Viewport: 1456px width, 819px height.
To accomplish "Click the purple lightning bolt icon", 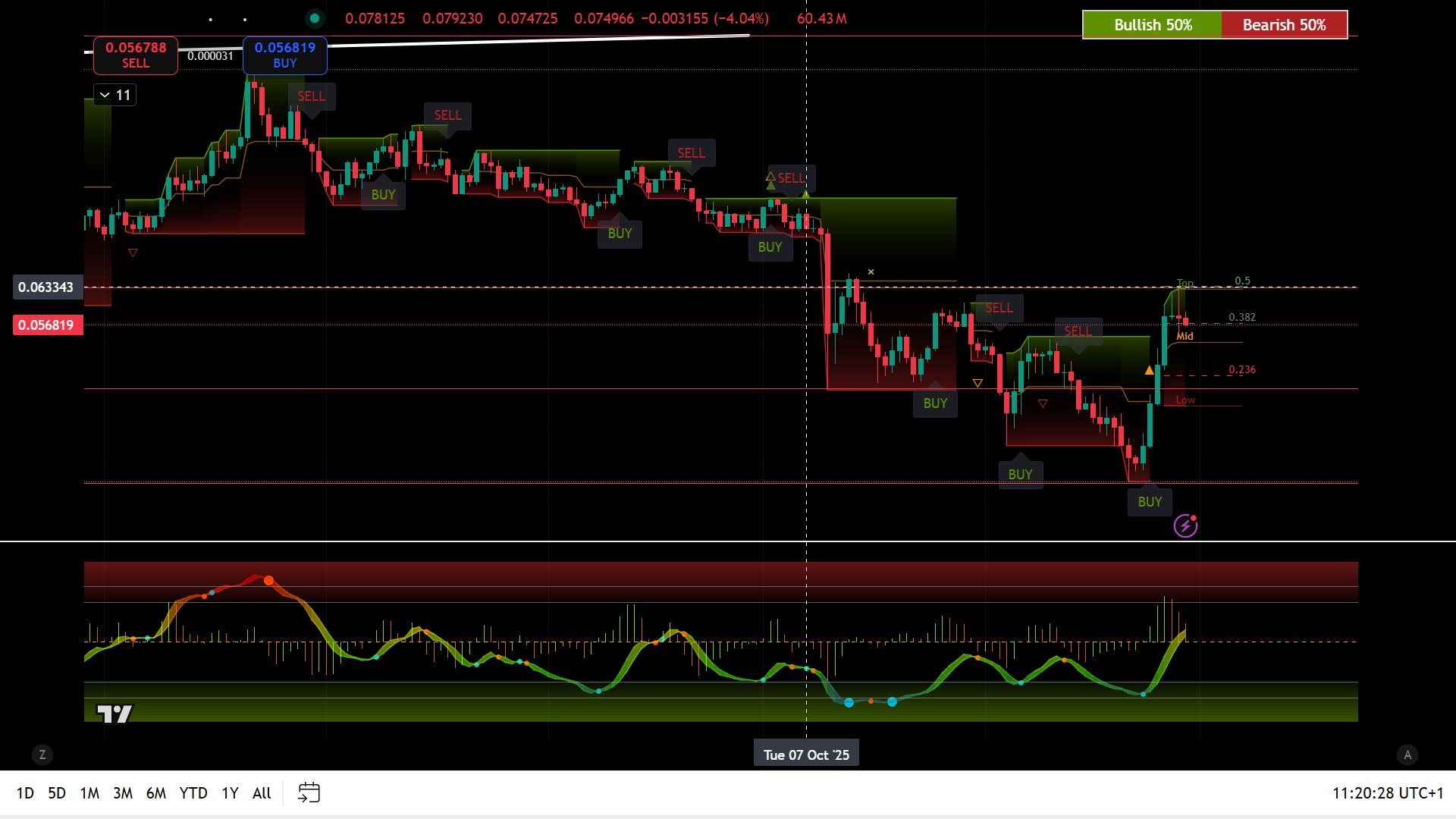I will coord(1185,526).
